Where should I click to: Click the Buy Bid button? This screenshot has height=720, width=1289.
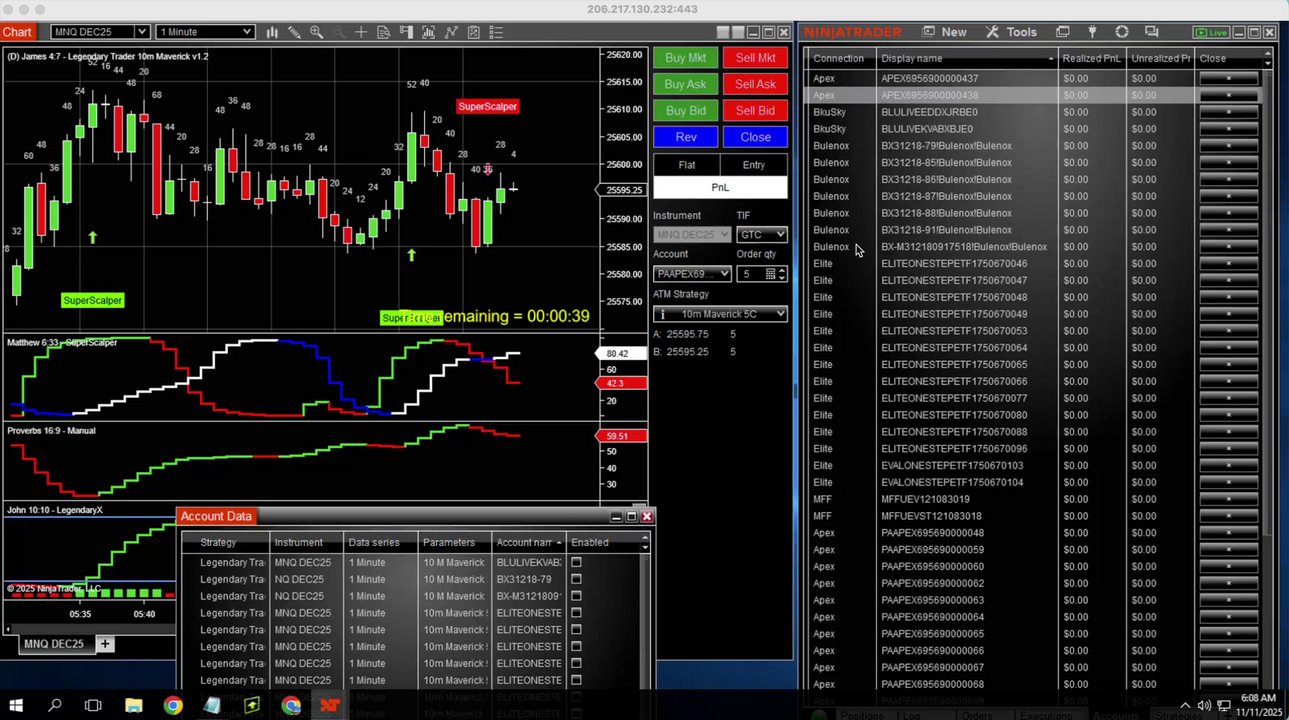[685, 110]
